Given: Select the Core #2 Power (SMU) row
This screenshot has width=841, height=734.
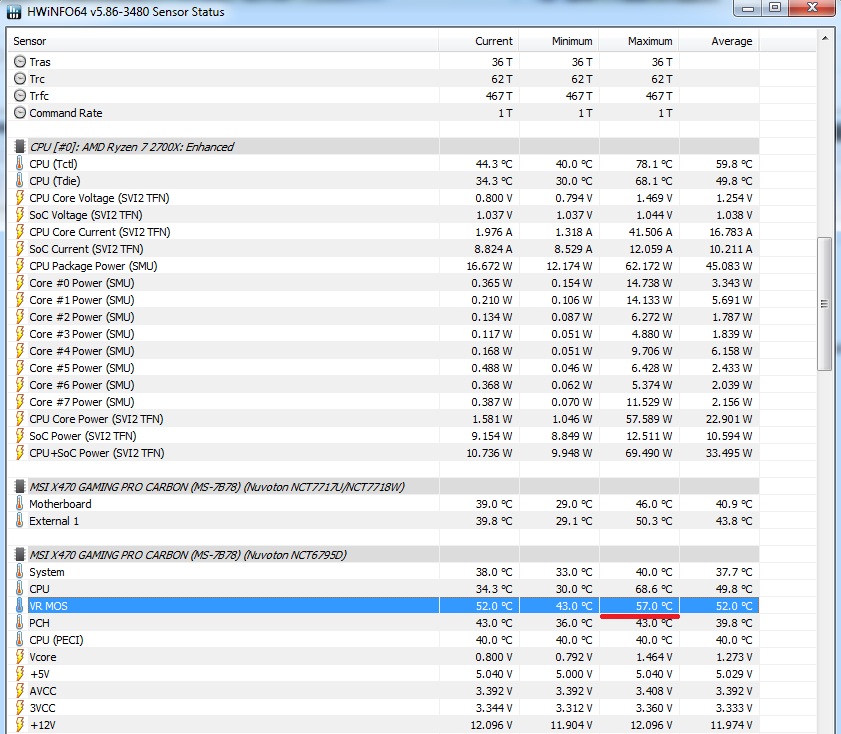Looking at the screenshot, I should coord(383,317).
